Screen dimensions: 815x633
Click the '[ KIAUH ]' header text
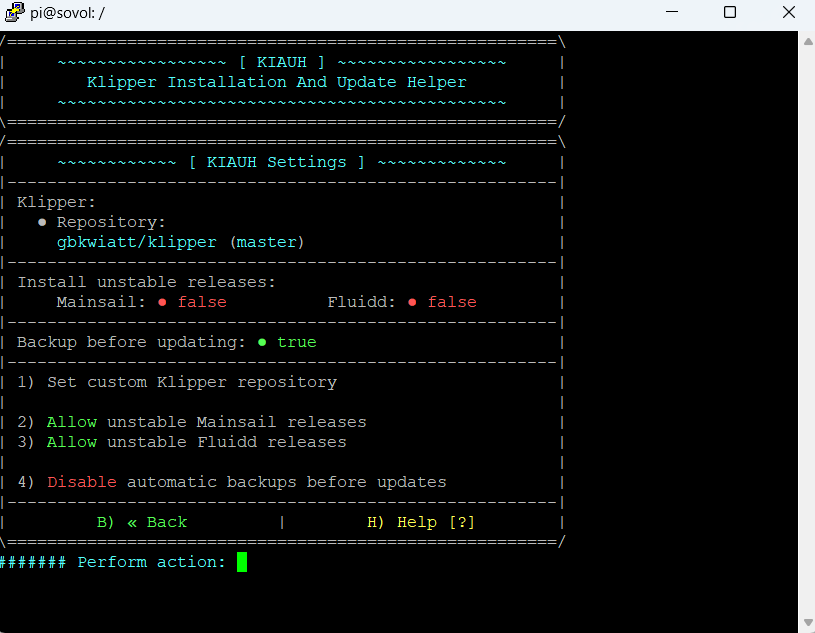[282, 62]
